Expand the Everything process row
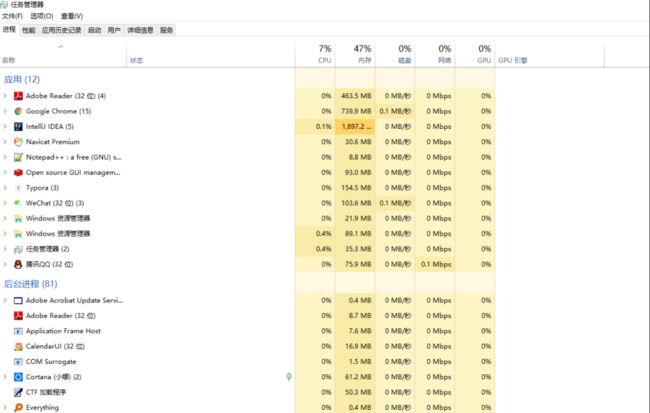 (5, 408)
